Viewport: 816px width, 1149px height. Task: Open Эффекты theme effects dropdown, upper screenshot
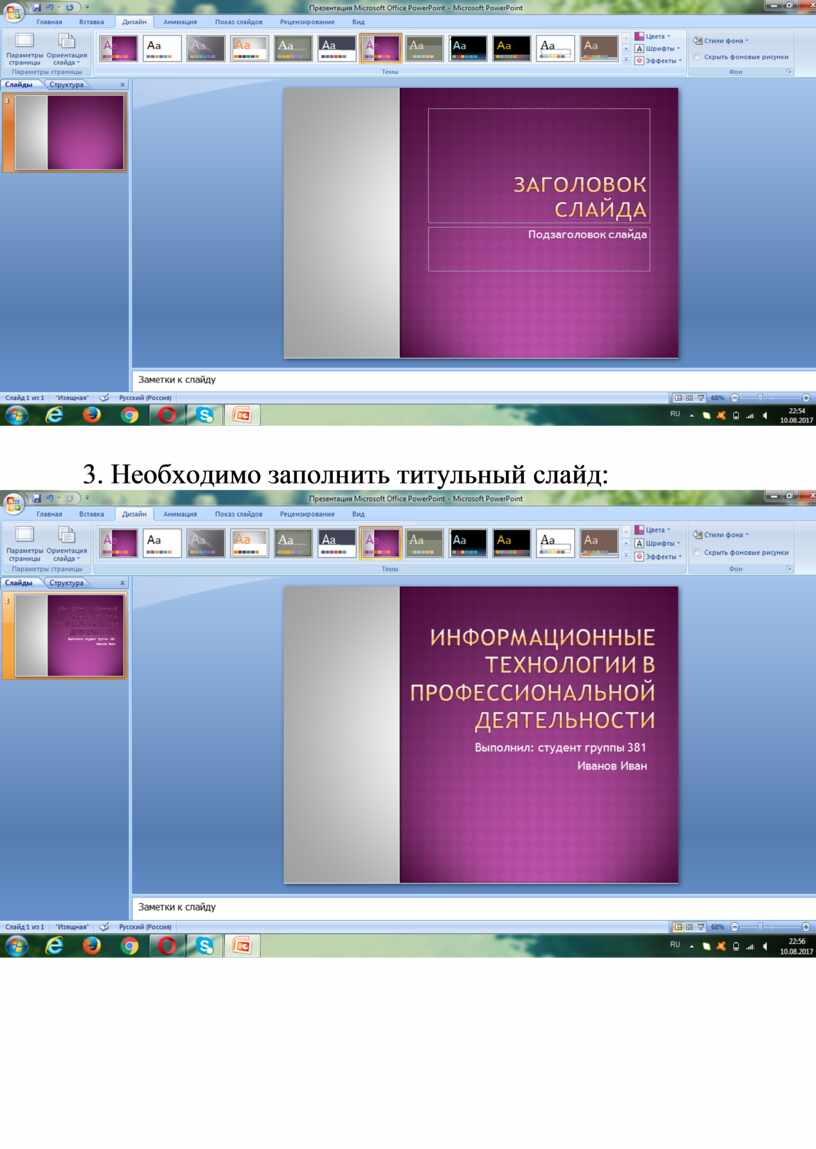[658, 61]
